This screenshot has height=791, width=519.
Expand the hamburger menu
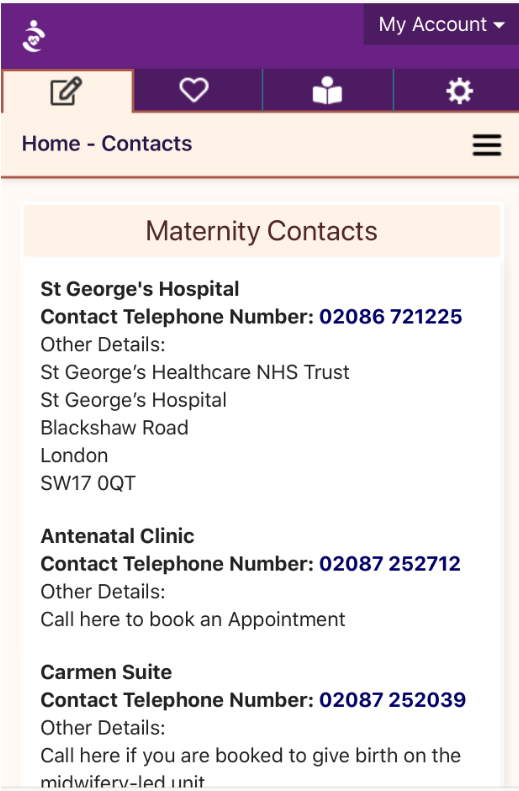pyautogui.click(x=487, y=145)
